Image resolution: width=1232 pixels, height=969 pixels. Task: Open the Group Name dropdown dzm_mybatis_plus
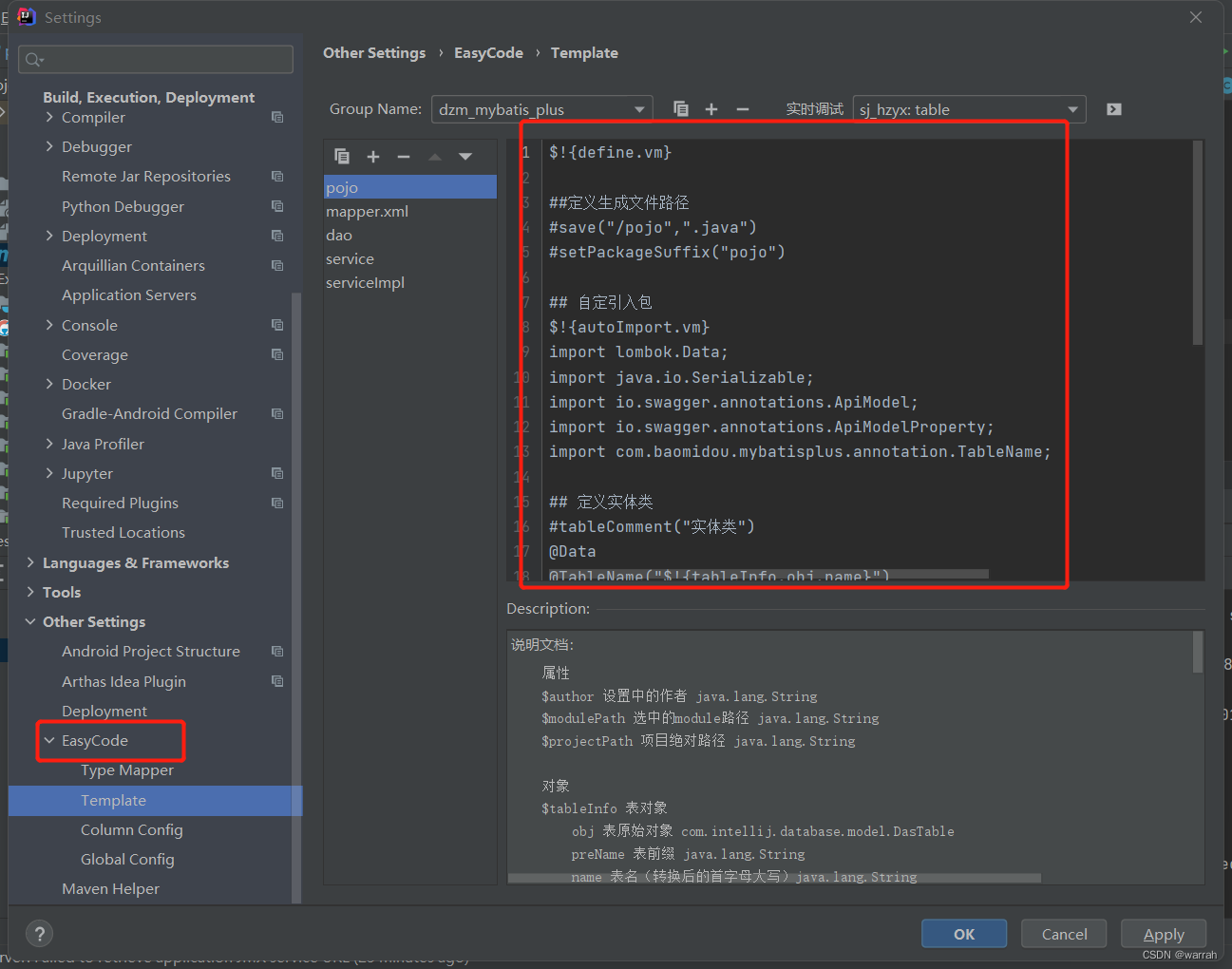click(x=541, y=109)
